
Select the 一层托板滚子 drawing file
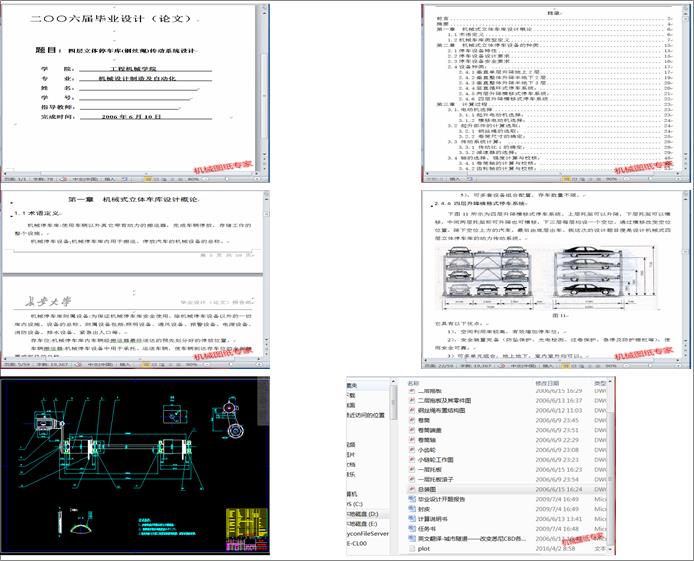(436, 480)
